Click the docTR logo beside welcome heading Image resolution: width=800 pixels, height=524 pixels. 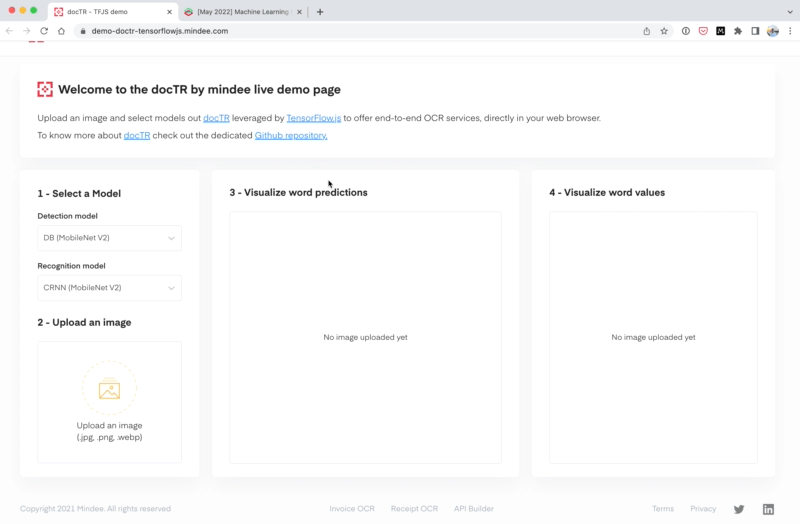pyautogui.click(x=45, y=89)
